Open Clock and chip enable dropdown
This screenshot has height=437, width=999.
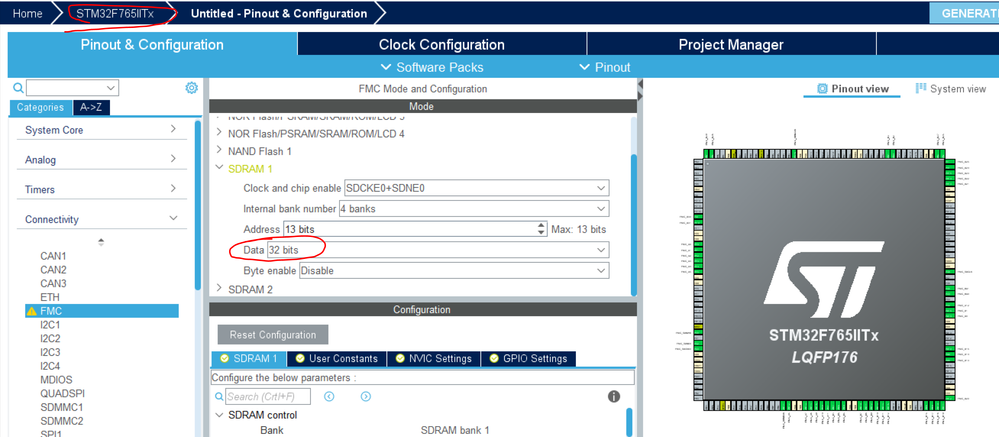(476, 188)
